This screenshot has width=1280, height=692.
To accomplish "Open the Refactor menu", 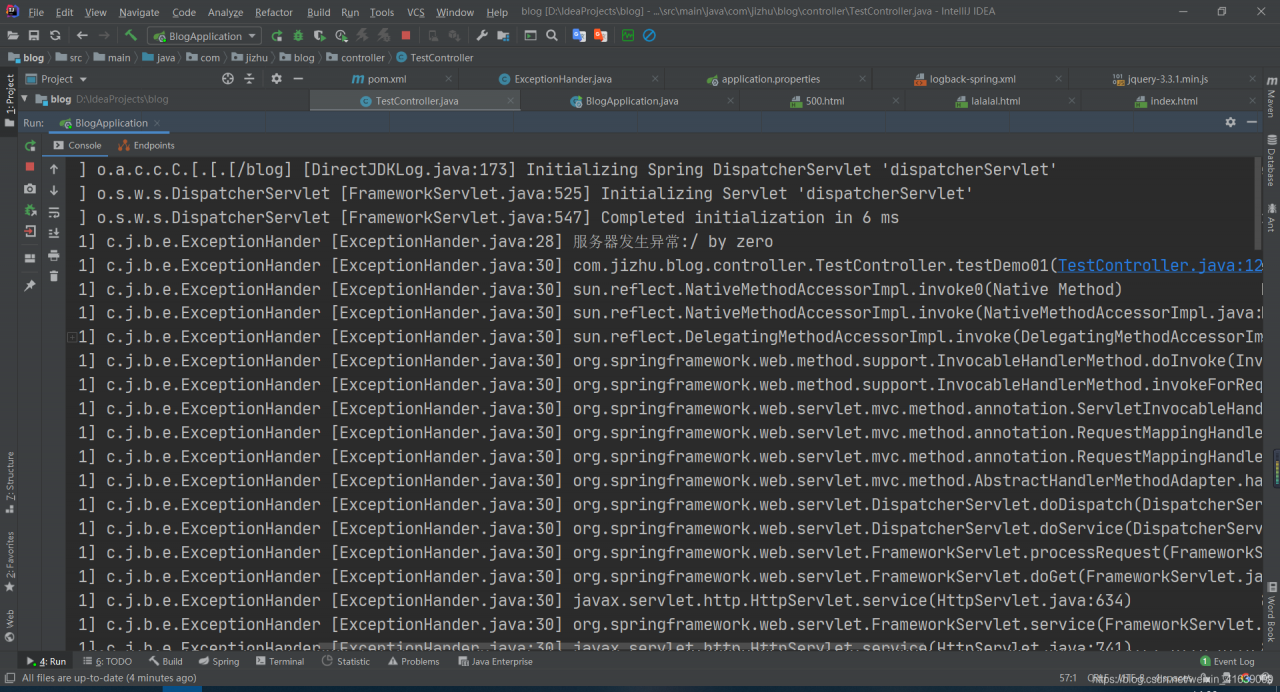I will pos(274,13).
